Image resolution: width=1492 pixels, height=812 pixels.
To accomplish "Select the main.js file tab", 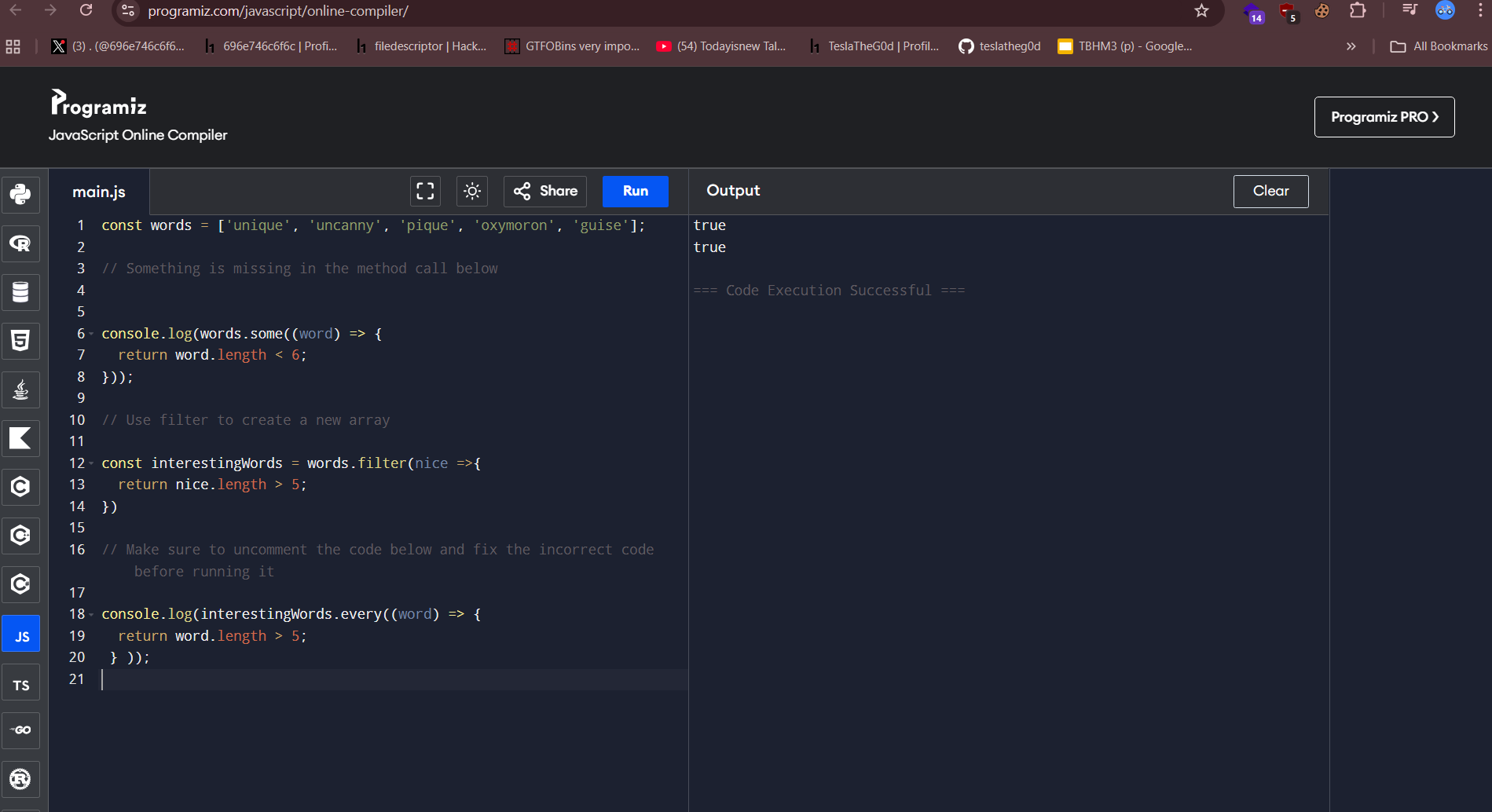I will click(99, 192).
